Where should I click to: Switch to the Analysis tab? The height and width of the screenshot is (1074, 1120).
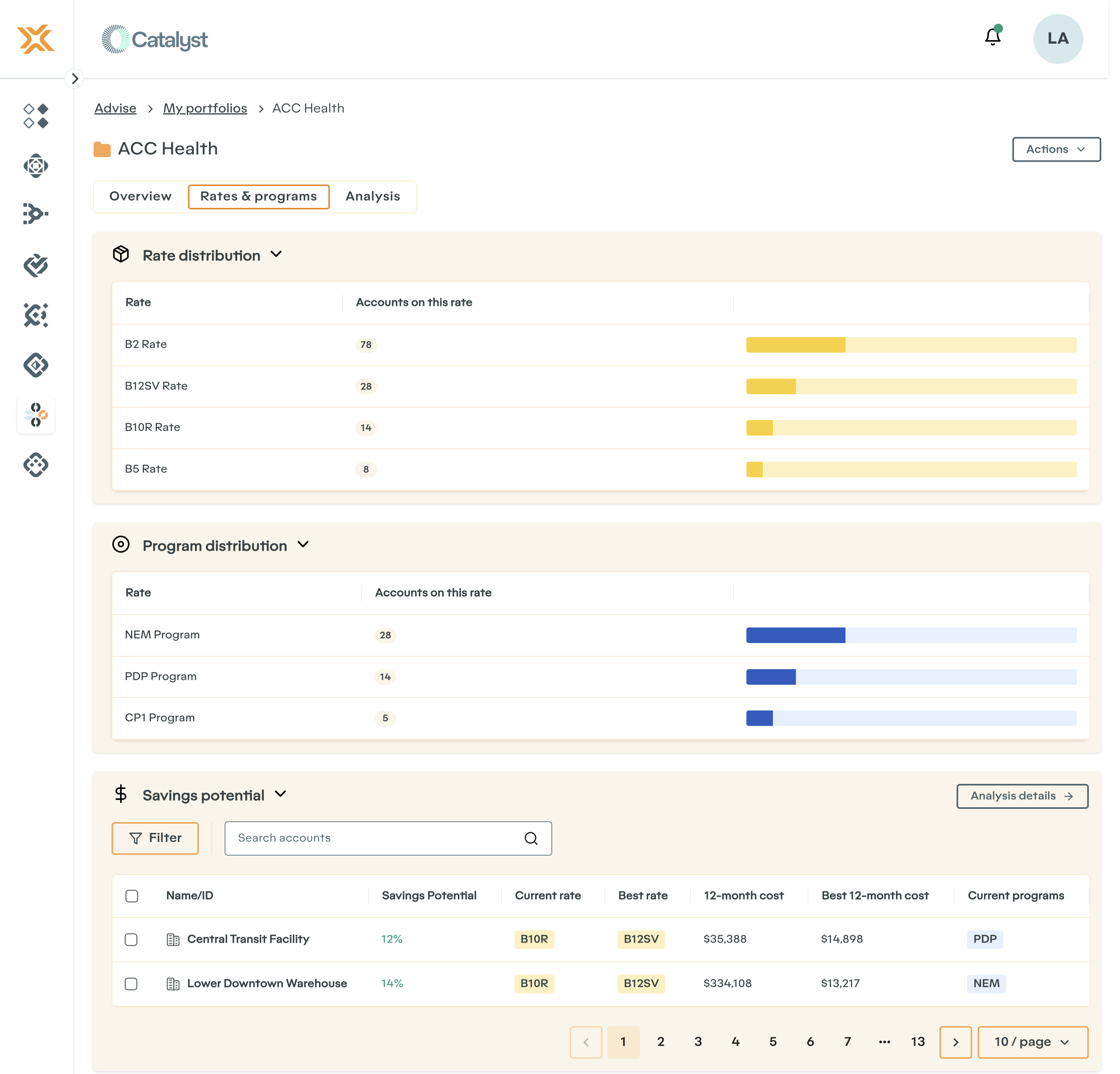[x=372, y=196]
